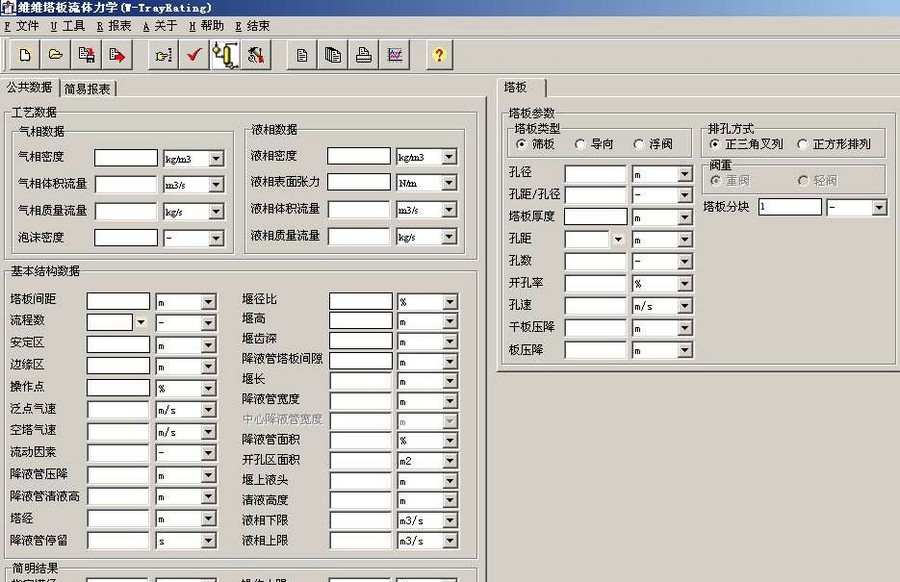
Task: Run the calculation with the red checkmark icon
Action: 193,55
